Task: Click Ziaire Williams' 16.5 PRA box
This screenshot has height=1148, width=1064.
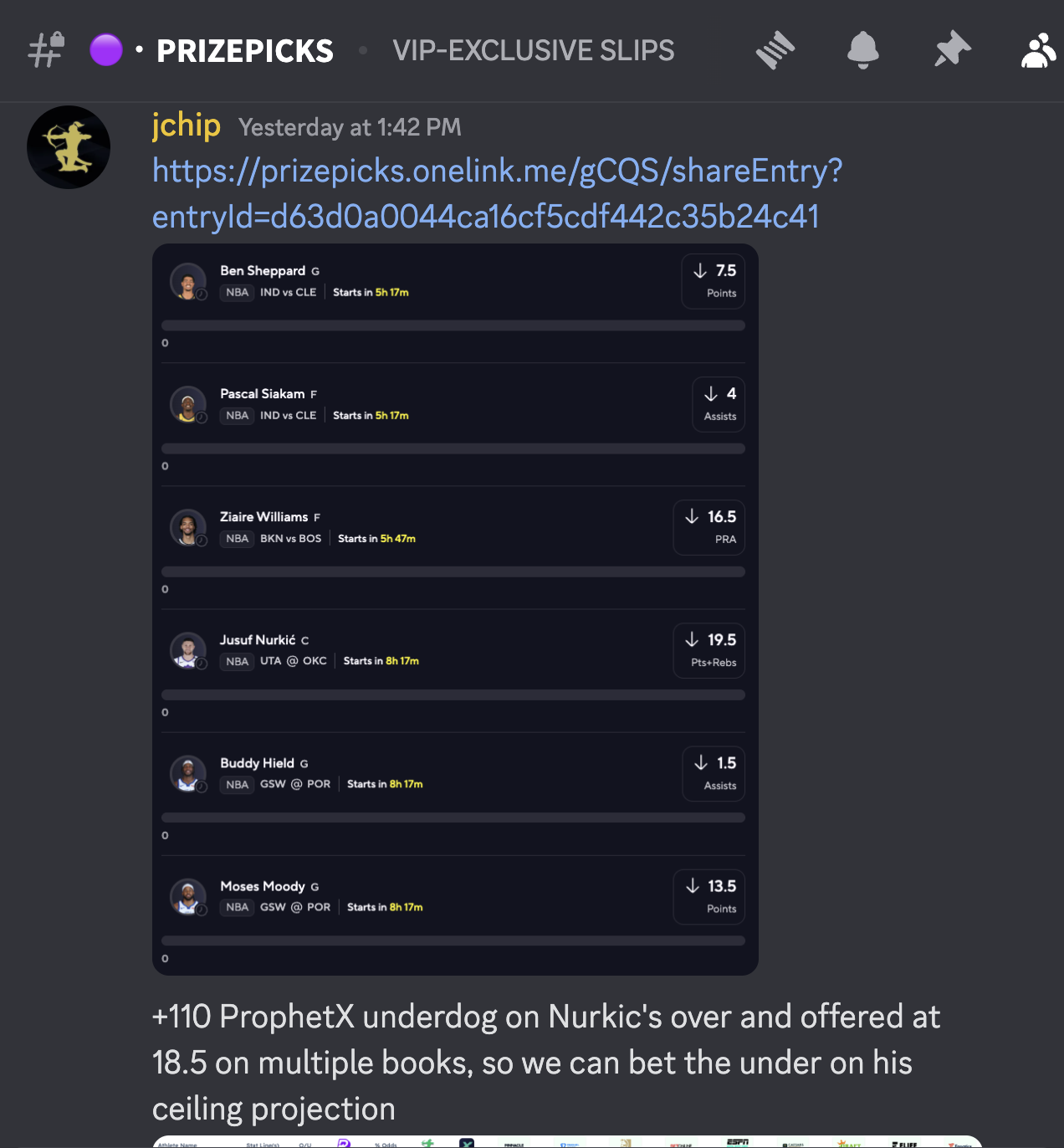Action: pyautogui.click(x=709, y=527)
